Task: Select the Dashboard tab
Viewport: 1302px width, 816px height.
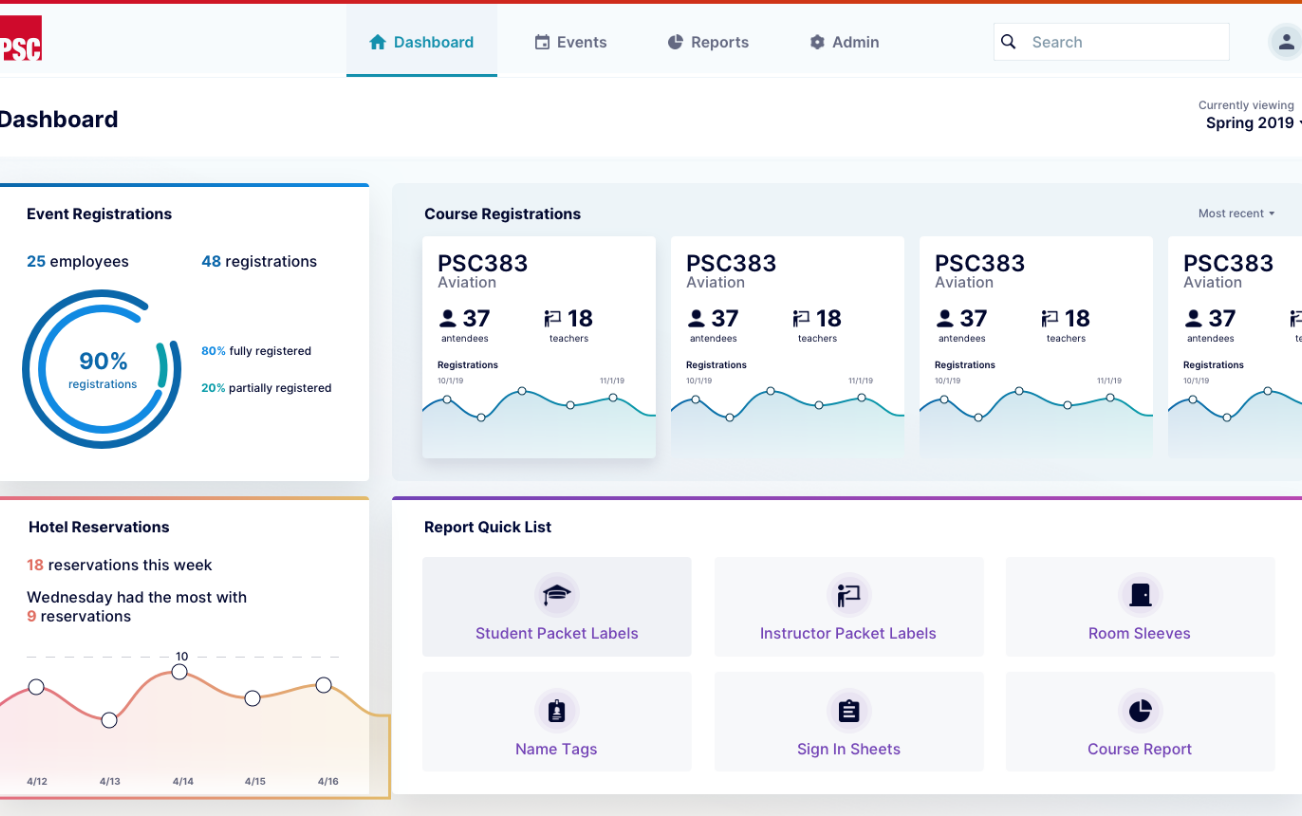Action: (421, 42)
